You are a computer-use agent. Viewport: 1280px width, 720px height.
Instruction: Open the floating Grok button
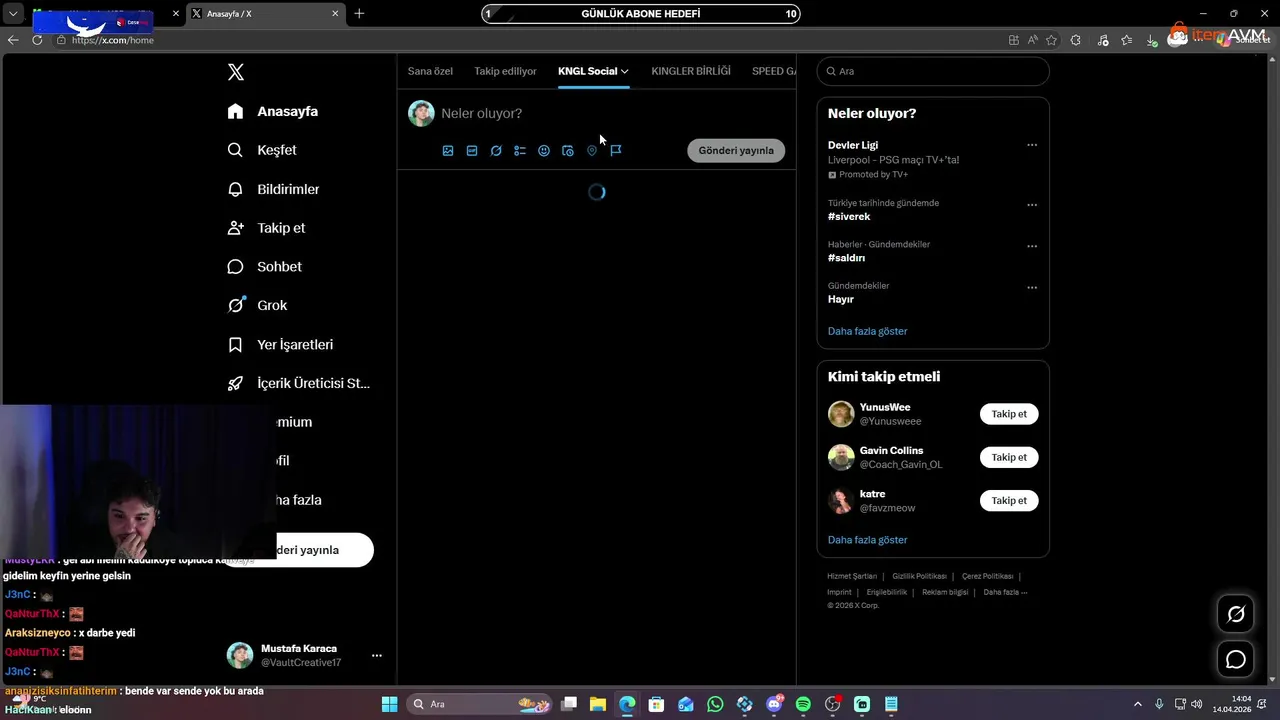click(1236, 614)
